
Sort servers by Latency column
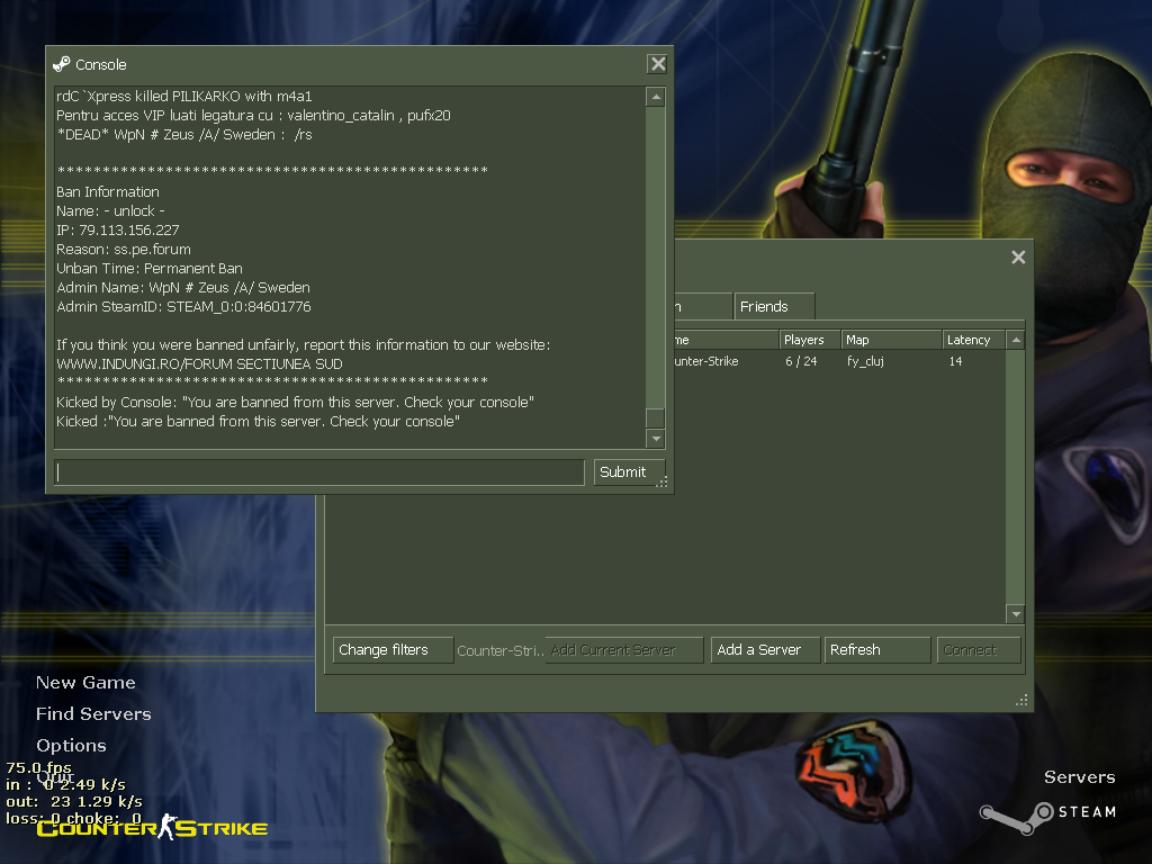[x=973, y=339]
